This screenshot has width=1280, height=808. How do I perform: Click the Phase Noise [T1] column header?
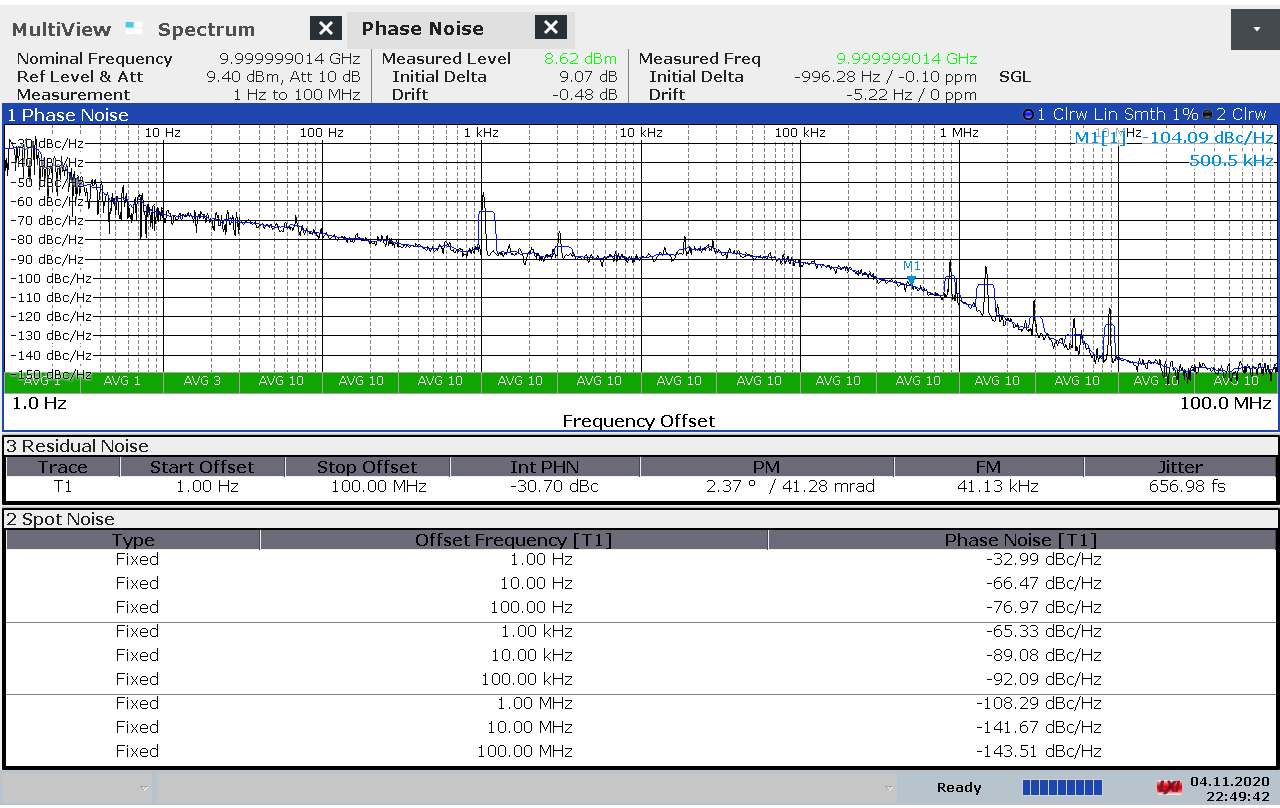[x=1022, y=540]
